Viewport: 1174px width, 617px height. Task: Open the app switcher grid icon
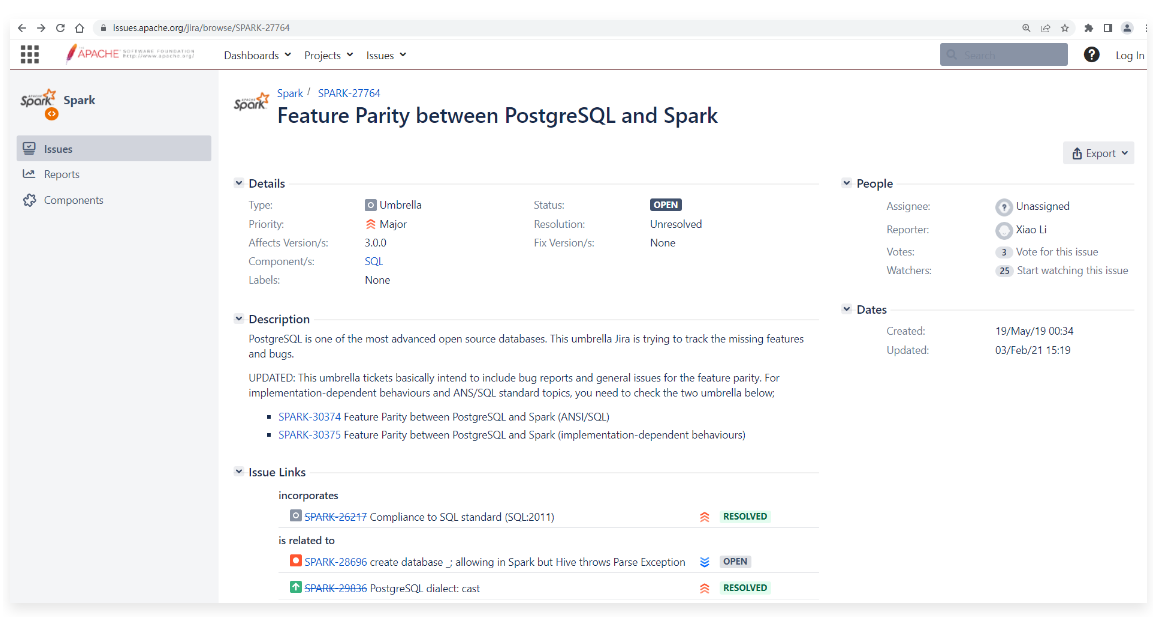pos(30,54)
